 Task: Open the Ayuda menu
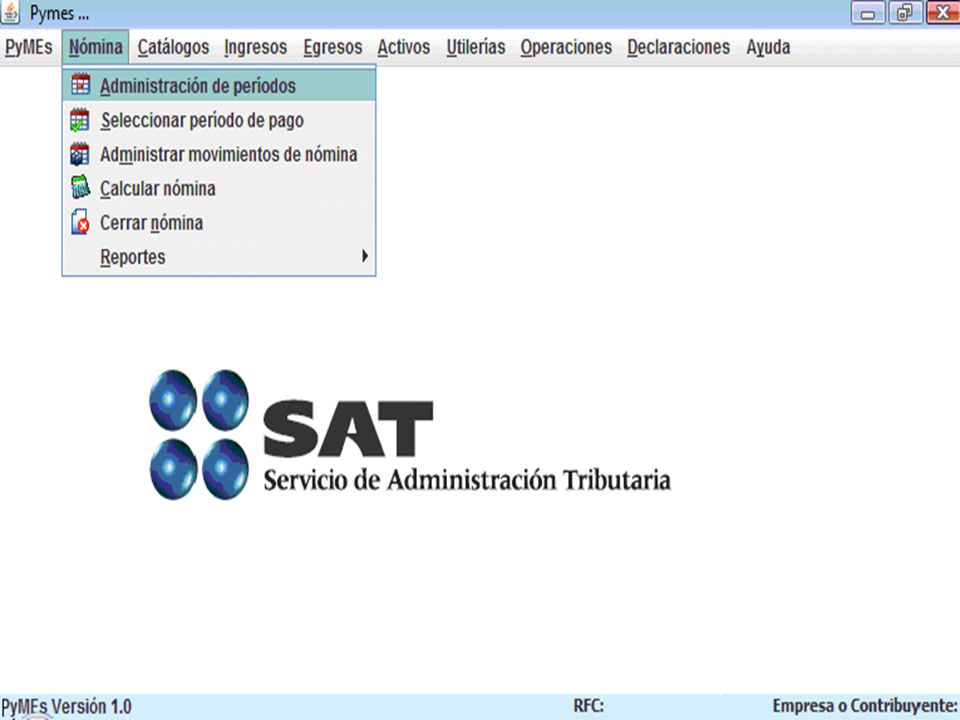(x=768, y=47)
